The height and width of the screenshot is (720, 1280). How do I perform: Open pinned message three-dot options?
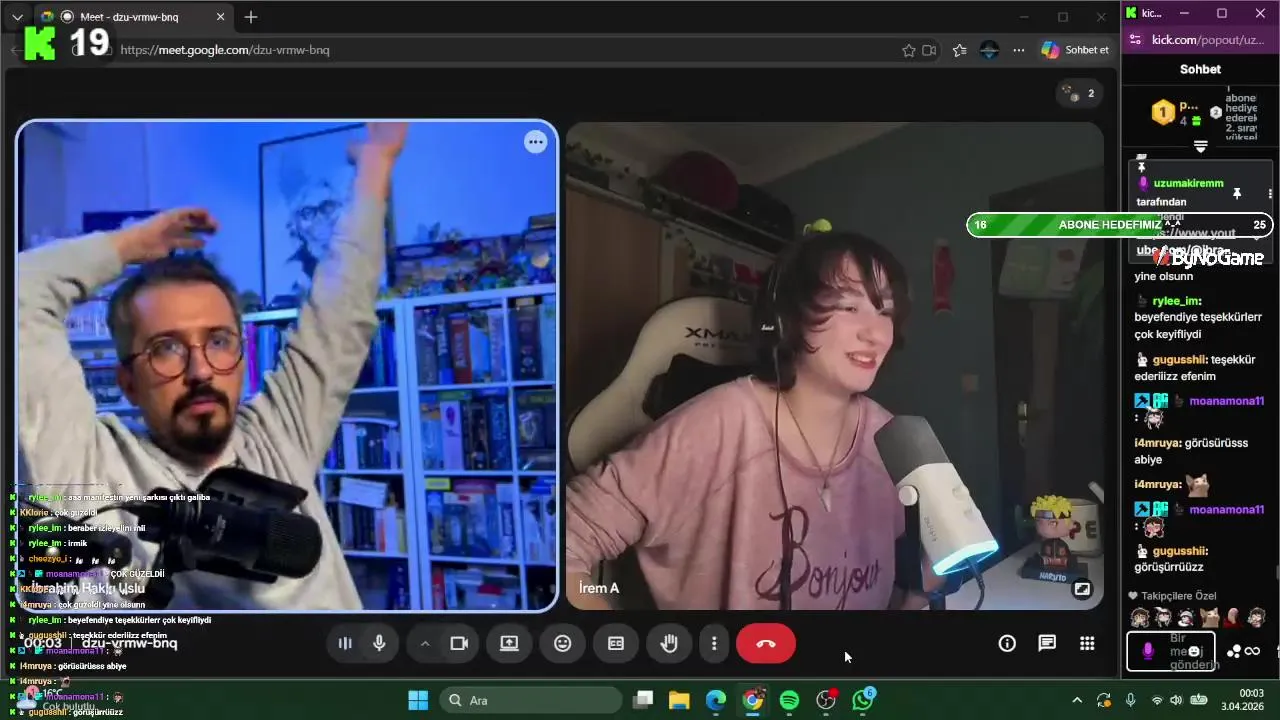[1270, 193]
